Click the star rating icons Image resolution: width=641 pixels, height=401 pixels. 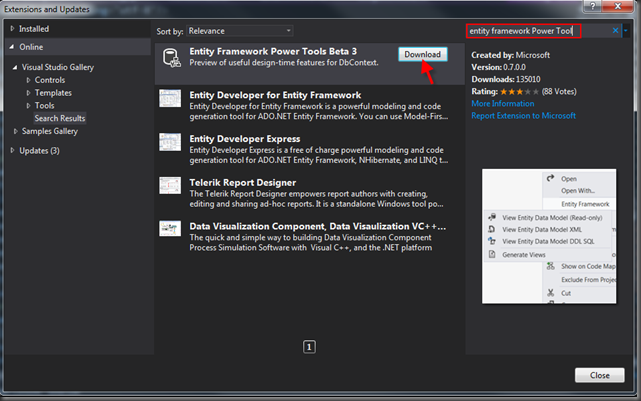[519, 92]
